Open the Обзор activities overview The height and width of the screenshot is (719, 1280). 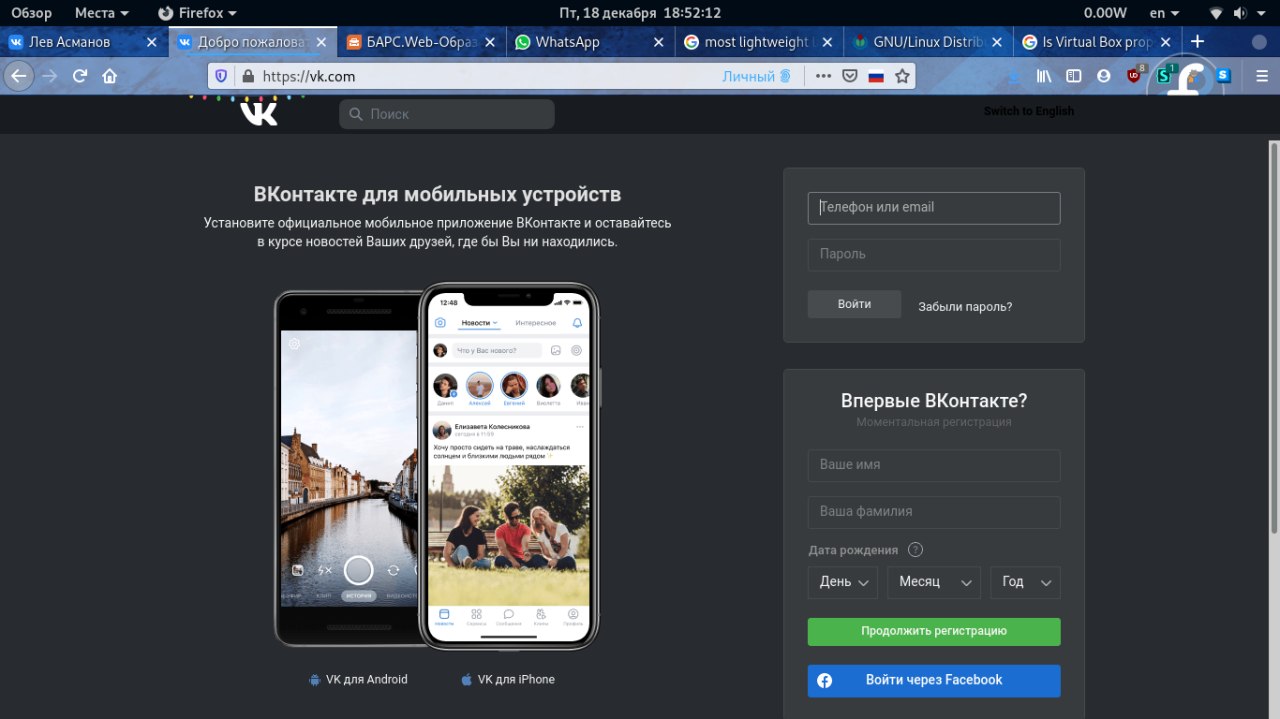31,13
